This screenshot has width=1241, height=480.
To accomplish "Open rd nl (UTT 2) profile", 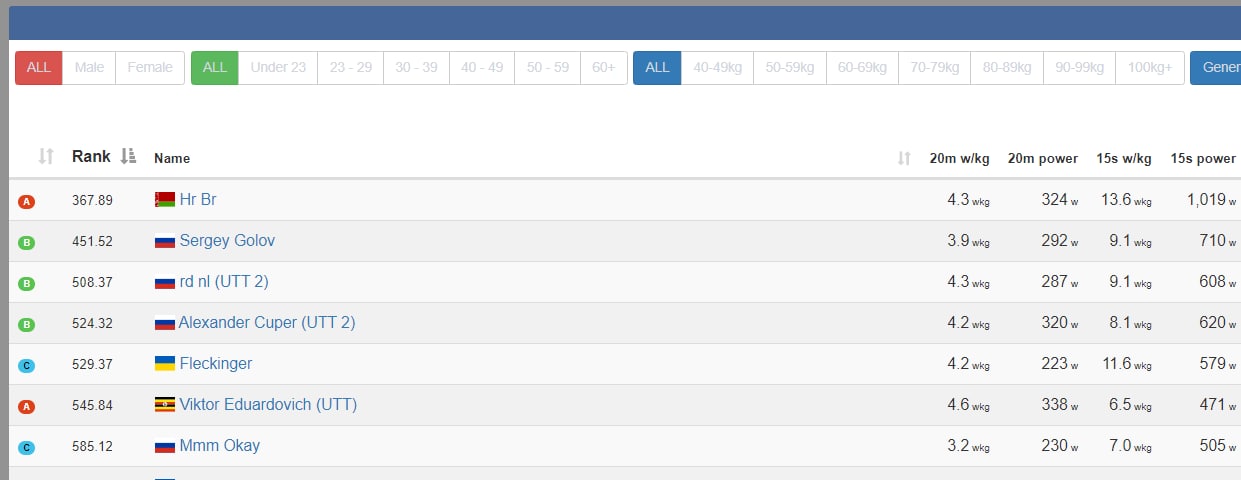I will [224, 282].
